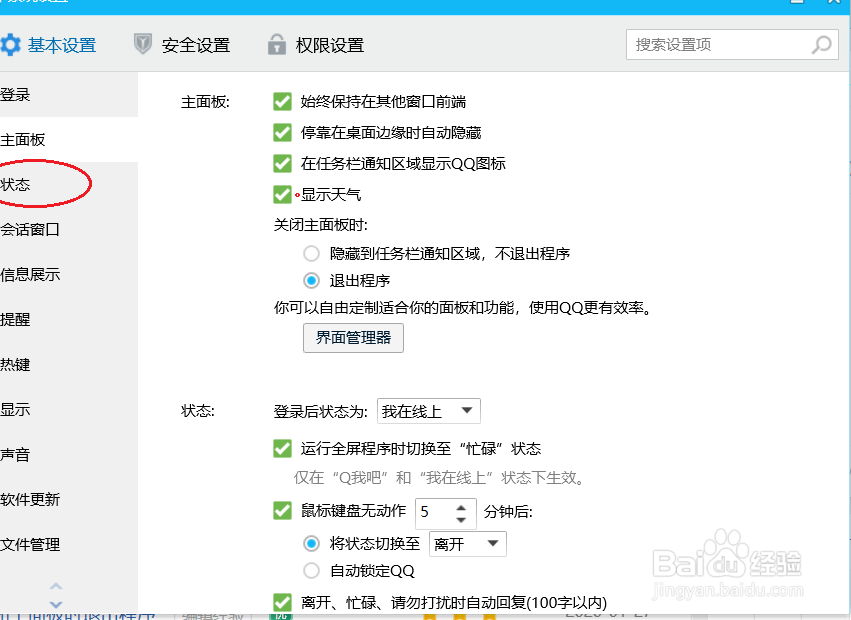Select the 自动锁定QQ radio button
The image size is (851, 620).
pos(311,571)
